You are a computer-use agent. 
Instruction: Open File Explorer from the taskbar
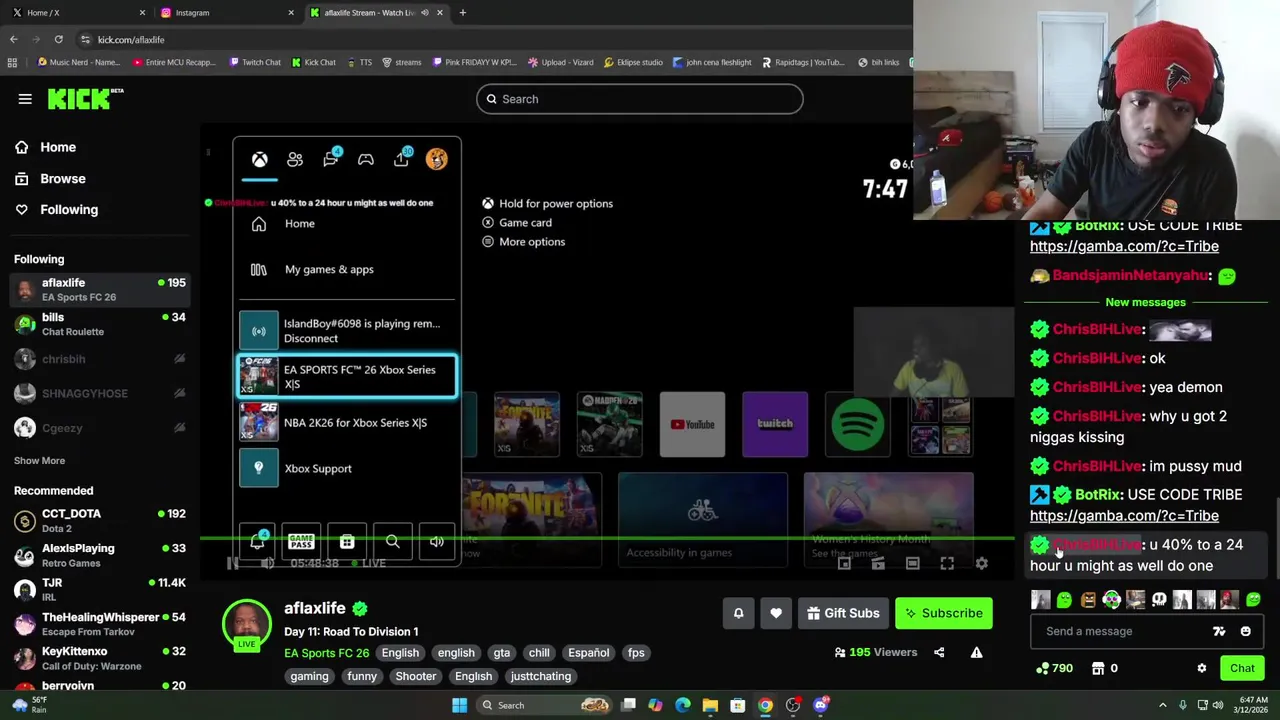click(x=710, y=705)
